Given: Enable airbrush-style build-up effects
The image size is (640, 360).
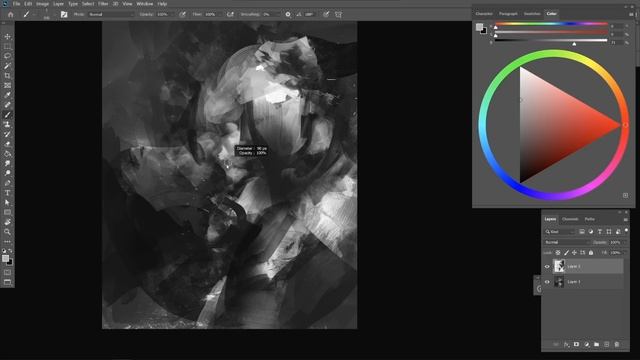Looking at the screenshot, I should tap(230, 14).
